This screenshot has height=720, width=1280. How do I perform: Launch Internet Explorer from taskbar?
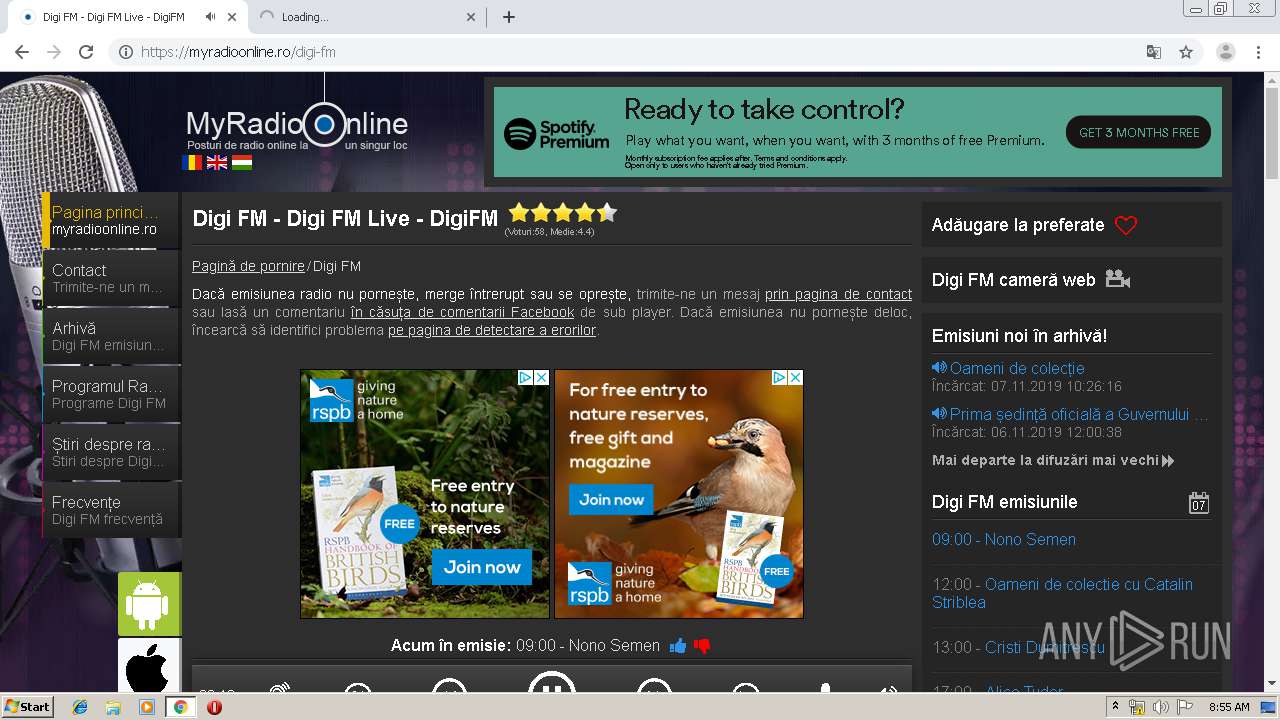pyautogui.click(x=80, y=707)
